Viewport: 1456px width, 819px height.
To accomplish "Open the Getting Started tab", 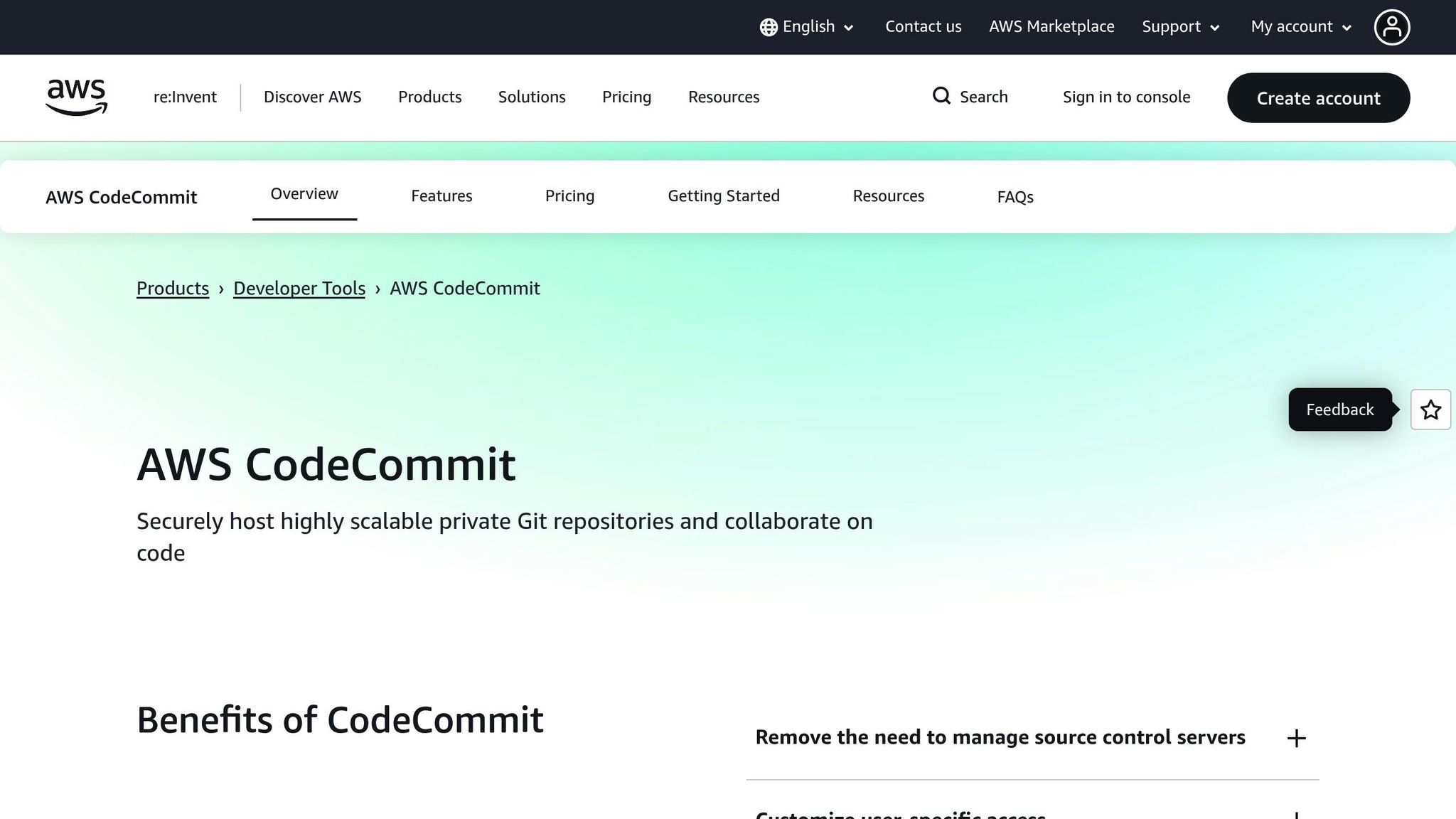I will [x=724, y=196].
